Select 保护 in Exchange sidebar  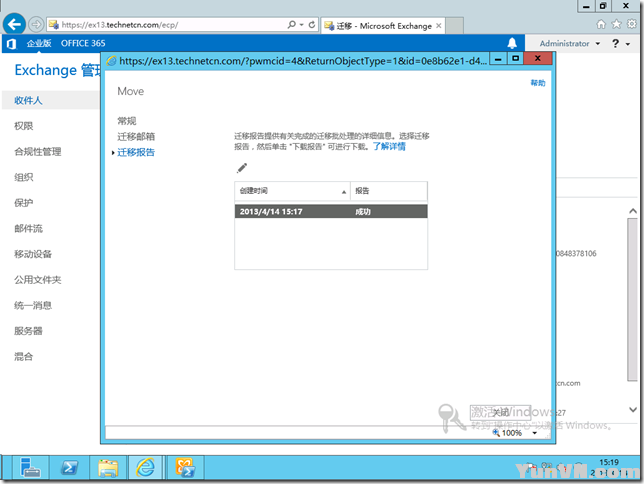coord(23,203)
